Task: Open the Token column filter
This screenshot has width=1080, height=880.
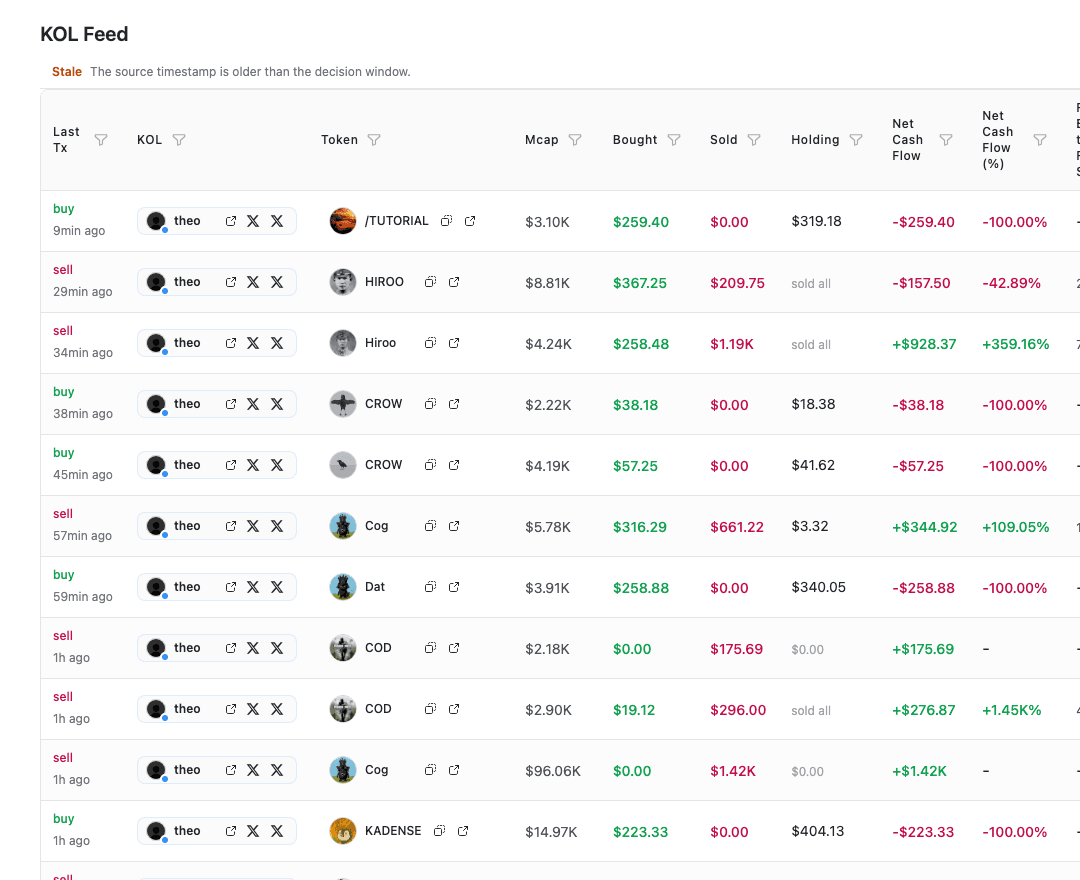Action: tap(374, 140)
